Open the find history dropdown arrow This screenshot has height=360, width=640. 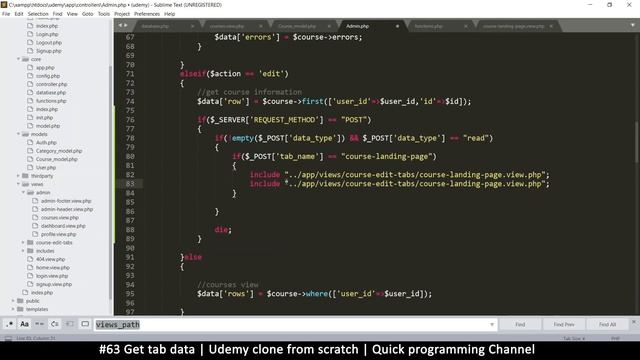click(x=492, y=324)
